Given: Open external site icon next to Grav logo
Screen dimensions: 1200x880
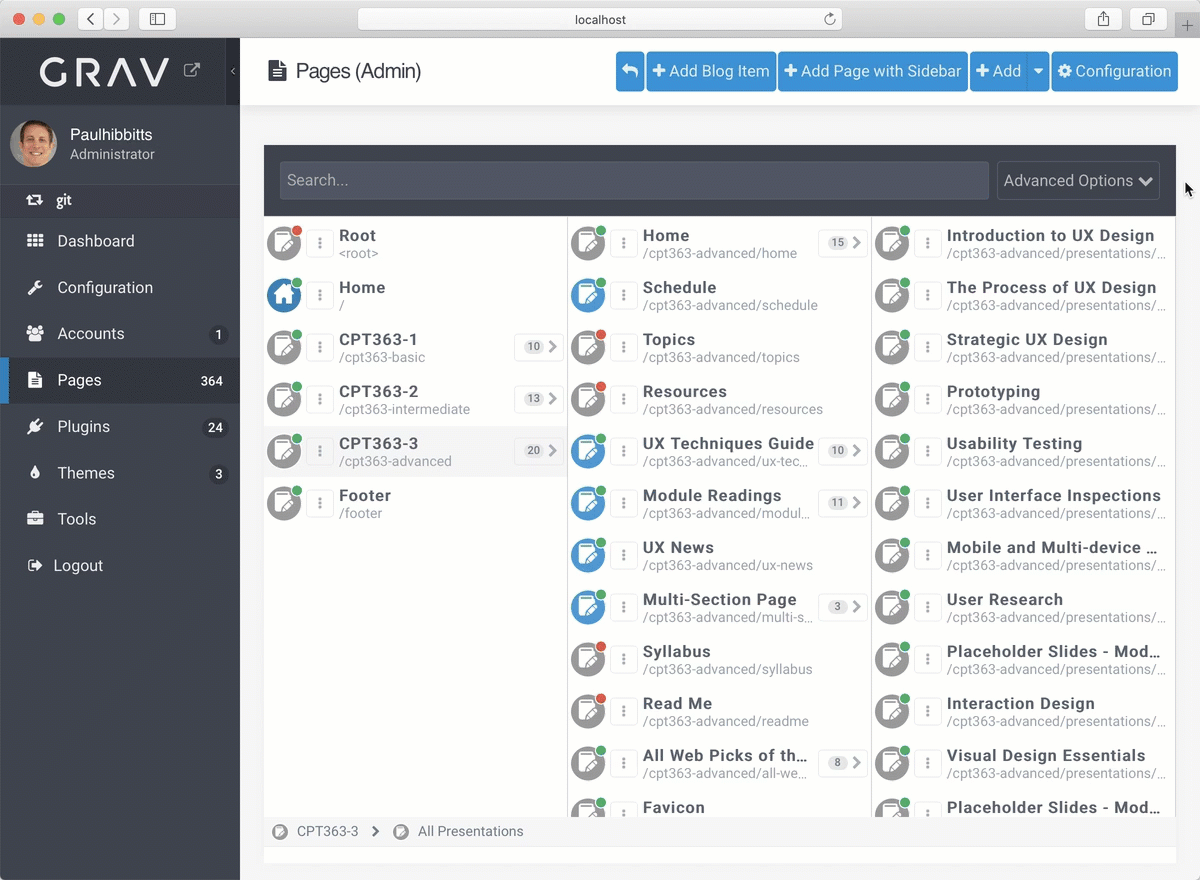Looking at the screenshot, I should 191,71.
